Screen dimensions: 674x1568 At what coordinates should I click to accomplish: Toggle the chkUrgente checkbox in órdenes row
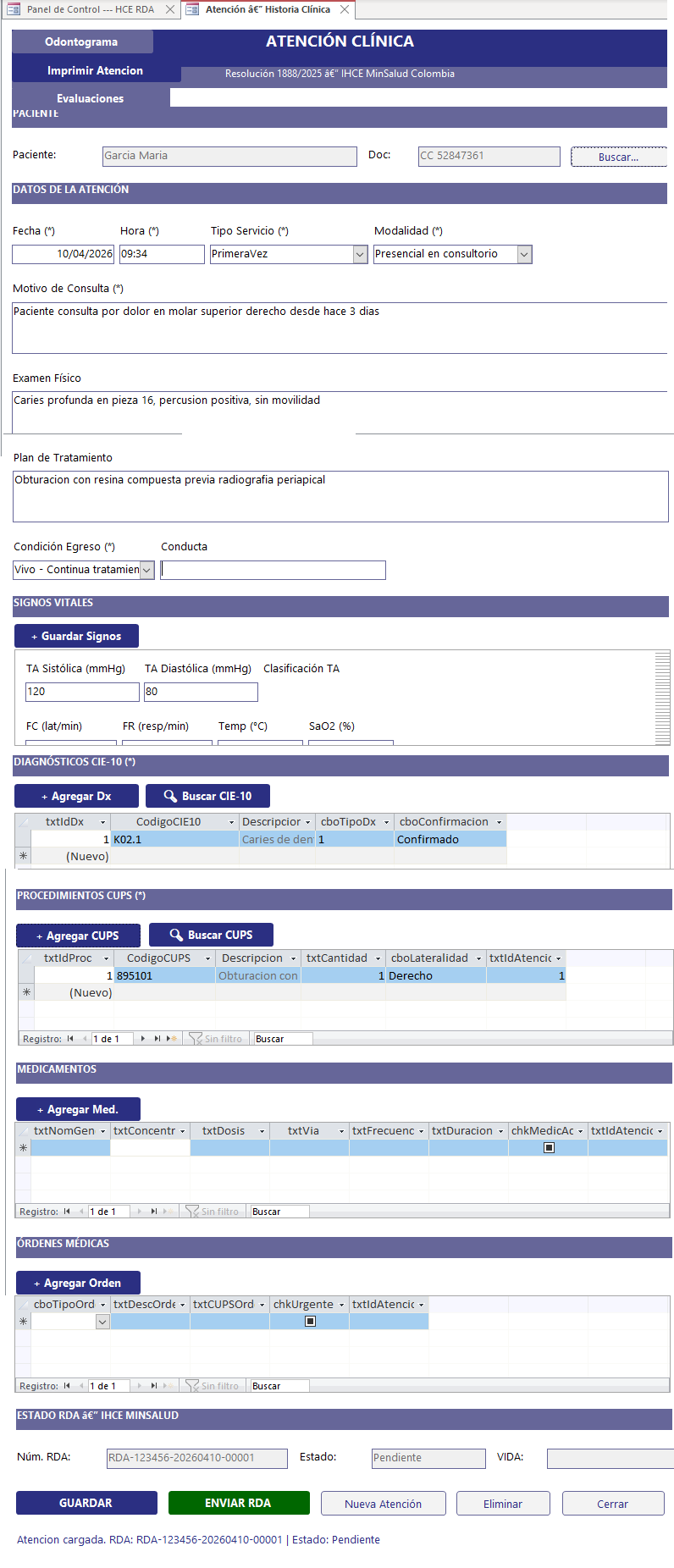pyautogui.click(x=310, y=1322)
